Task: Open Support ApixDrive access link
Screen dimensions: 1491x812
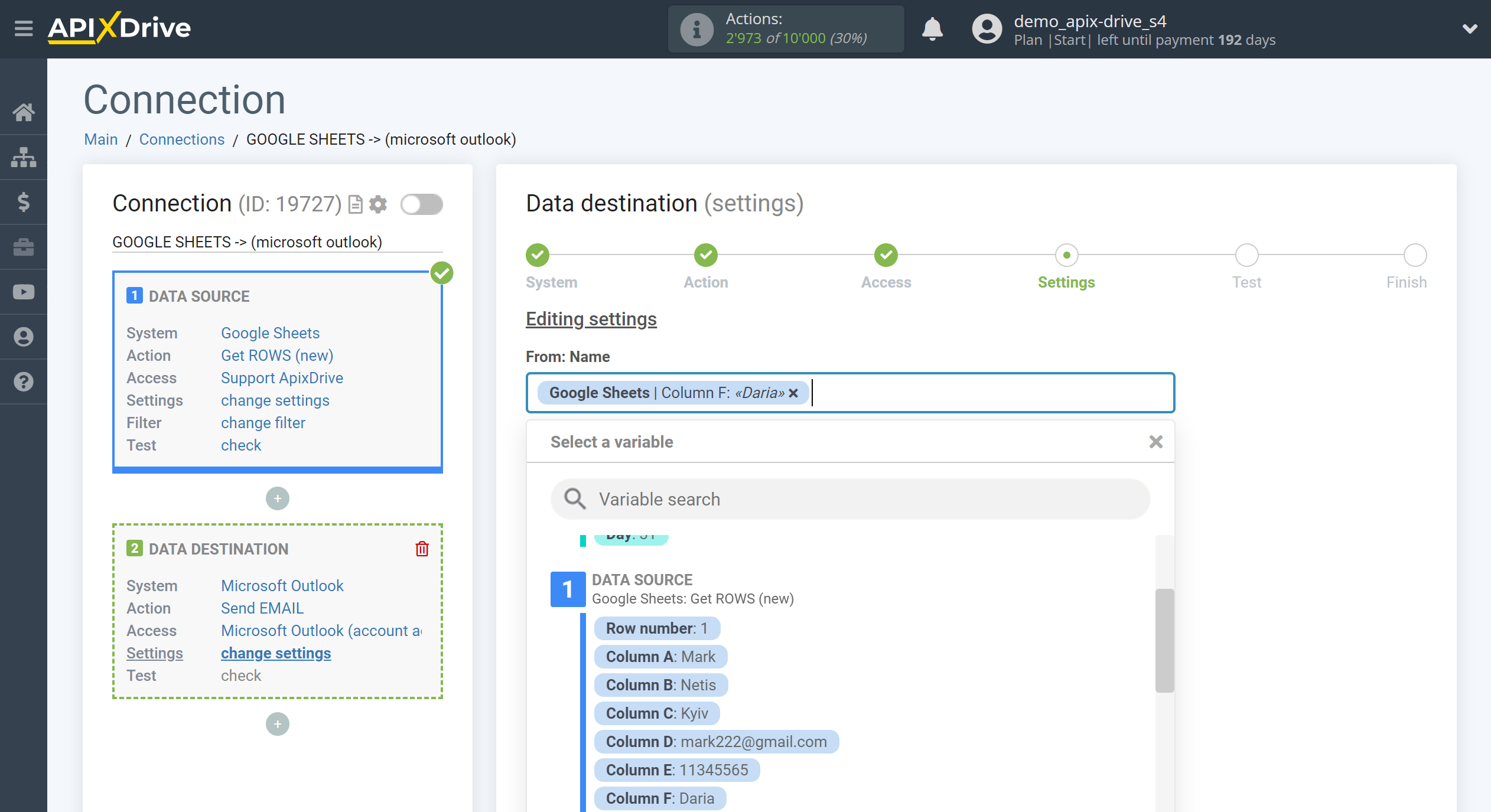Action: click(282, 378)
